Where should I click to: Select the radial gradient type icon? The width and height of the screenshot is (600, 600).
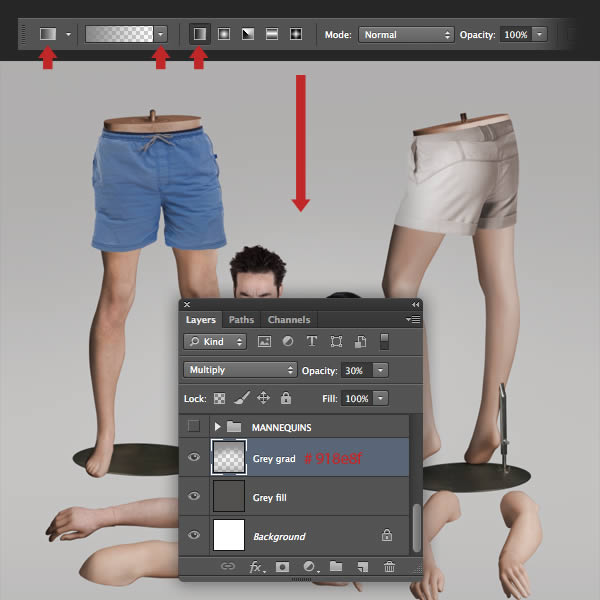click(x=223, y=34)
